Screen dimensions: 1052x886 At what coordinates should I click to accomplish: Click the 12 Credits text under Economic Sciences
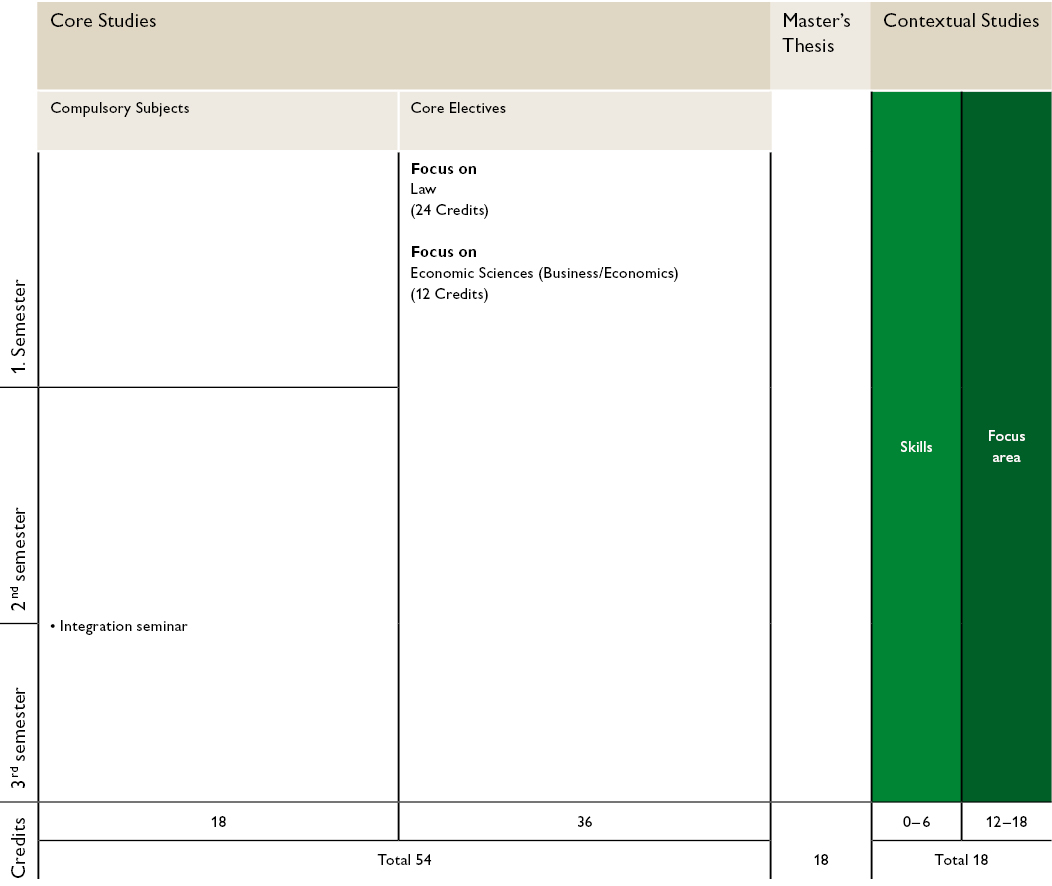pos(449,294)
